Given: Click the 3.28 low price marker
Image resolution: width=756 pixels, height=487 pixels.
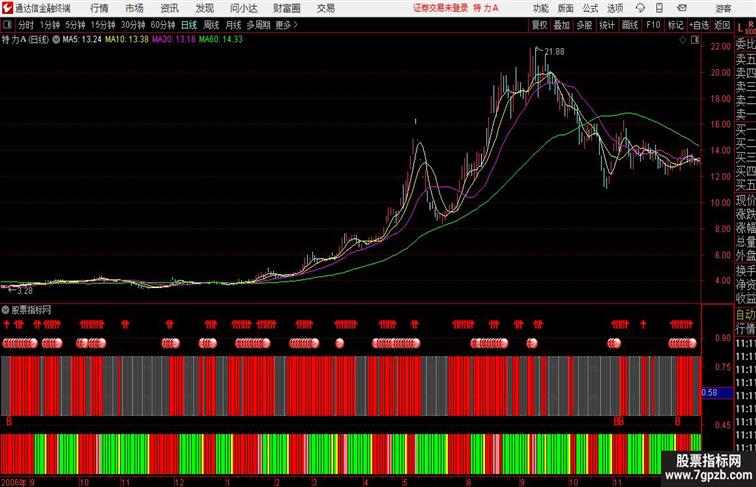Looking at the screenshot, I should point(25,291).
